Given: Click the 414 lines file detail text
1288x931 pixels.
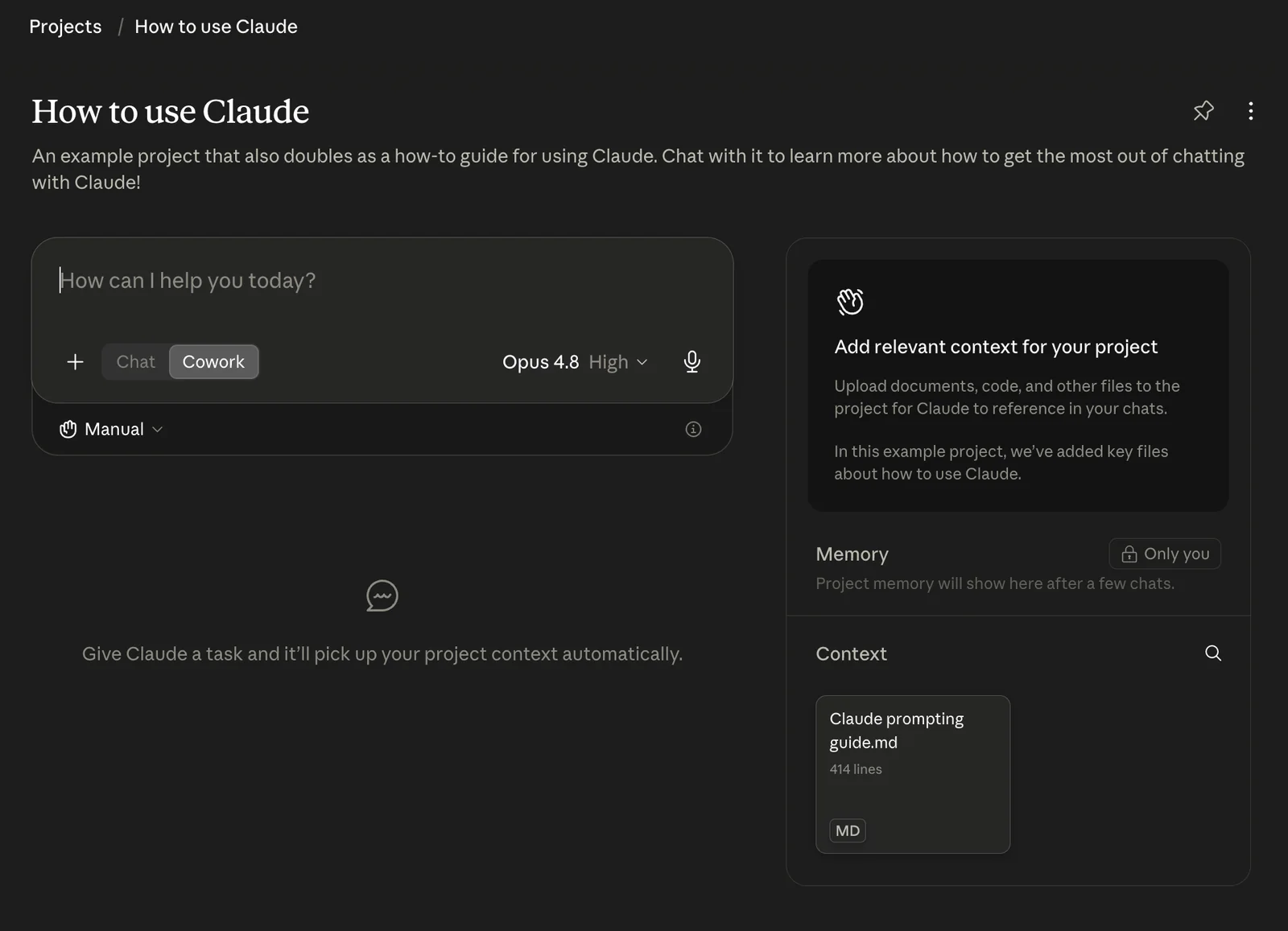Looking at the screenshot, I should pos(856,769).
